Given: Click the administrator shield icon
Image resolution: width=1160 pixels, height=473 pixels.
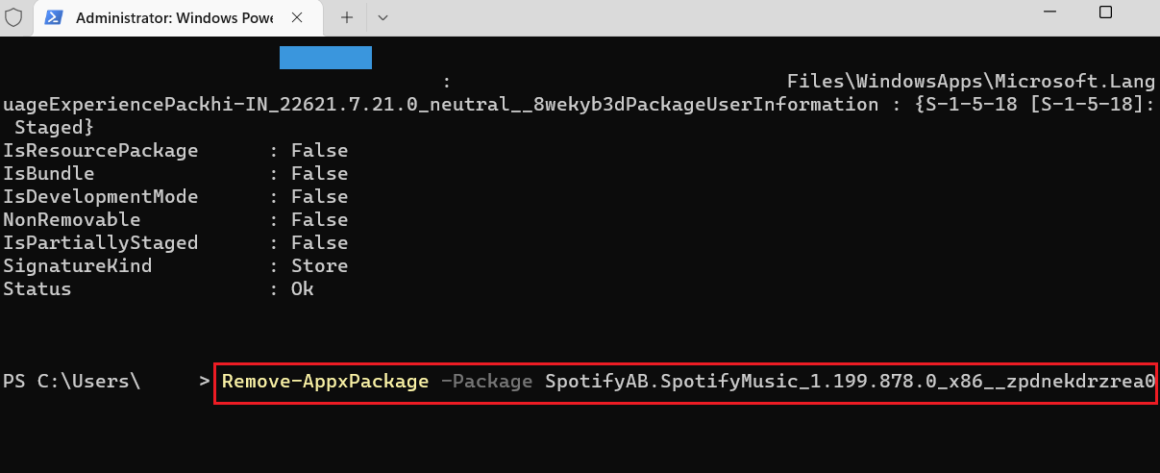Looking at the screenshot, I should (x=14, y=17).
